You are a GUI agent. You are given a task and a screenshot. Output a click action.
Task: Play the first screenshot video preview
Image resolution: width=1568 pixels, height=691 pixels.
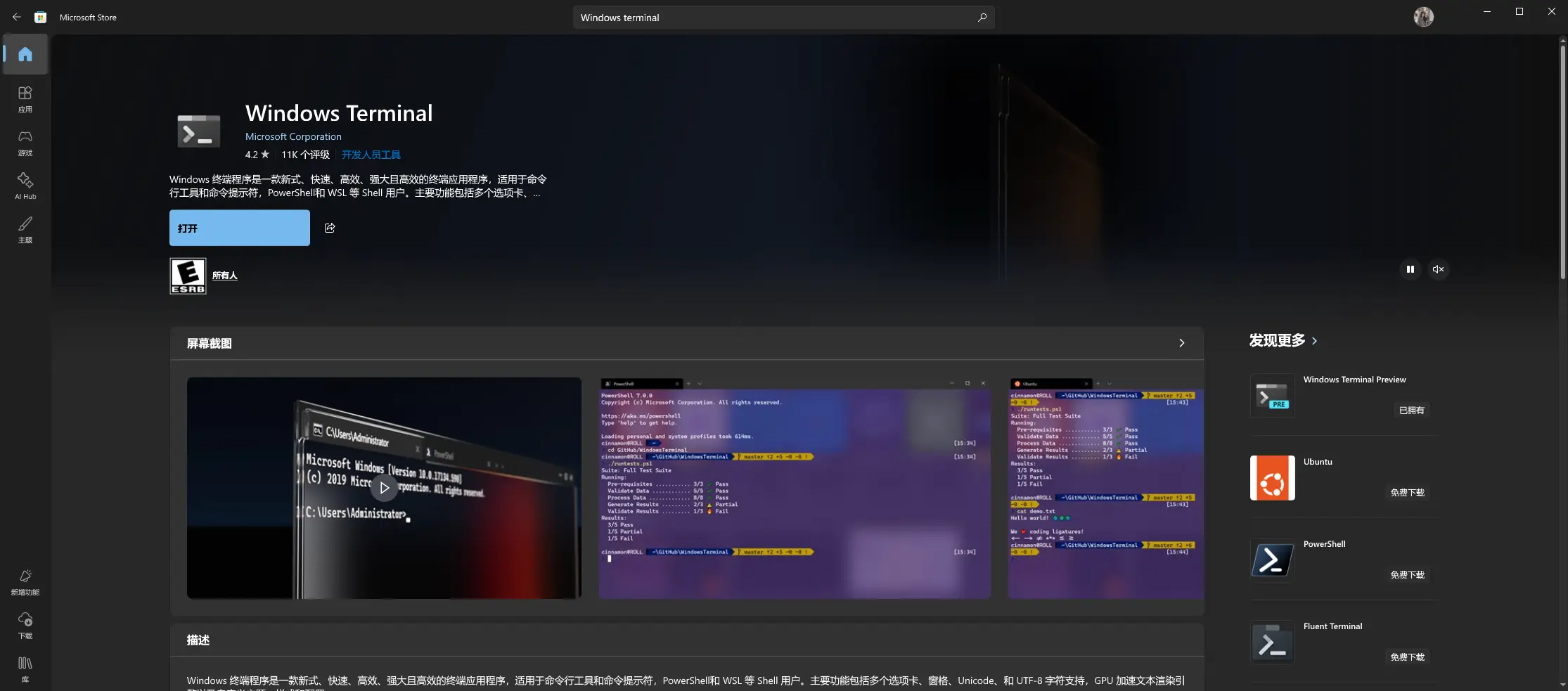click(384, 488)
